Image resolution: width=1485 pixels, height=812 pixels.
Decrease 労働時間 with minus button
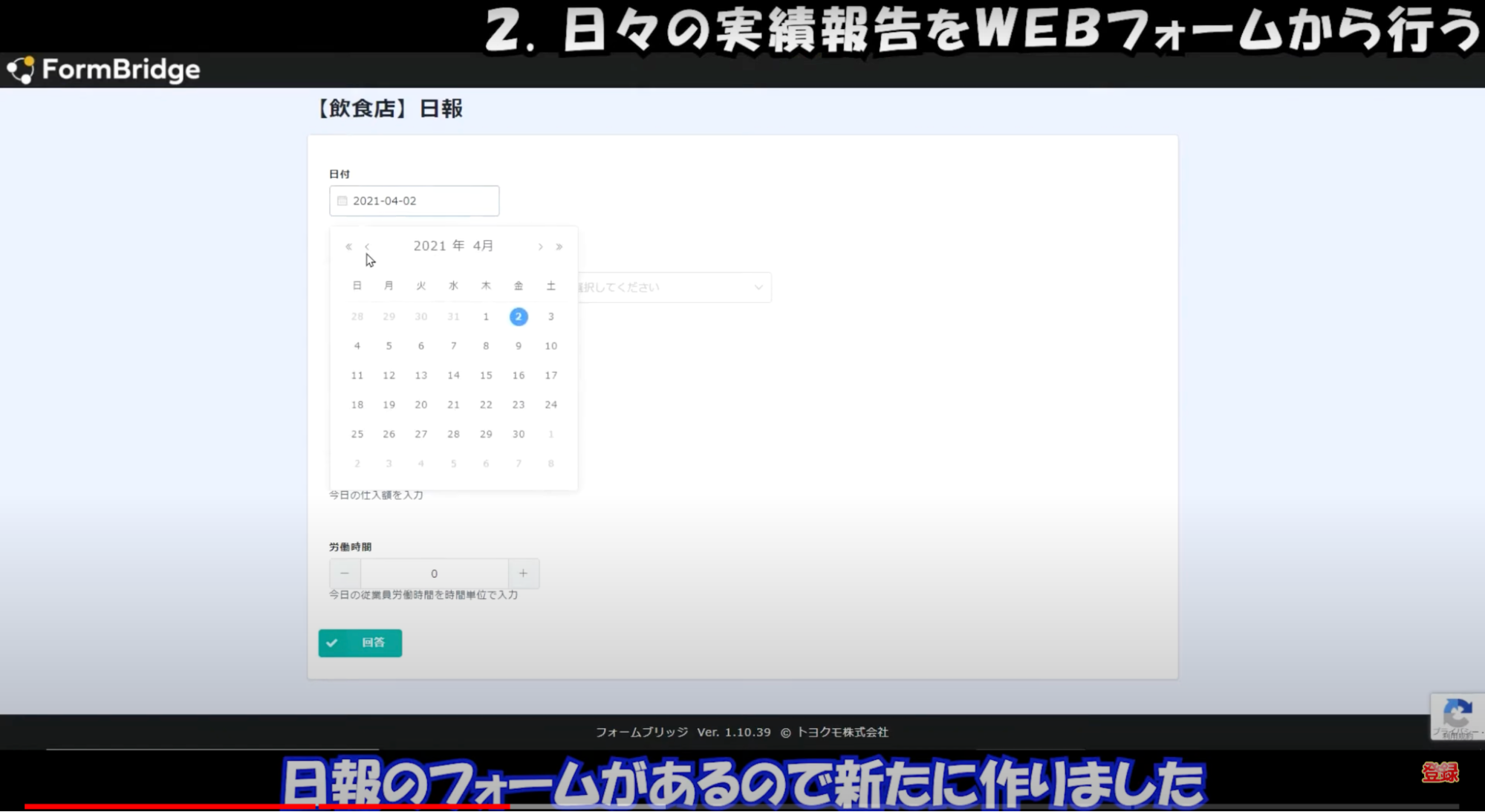(345, 574)
